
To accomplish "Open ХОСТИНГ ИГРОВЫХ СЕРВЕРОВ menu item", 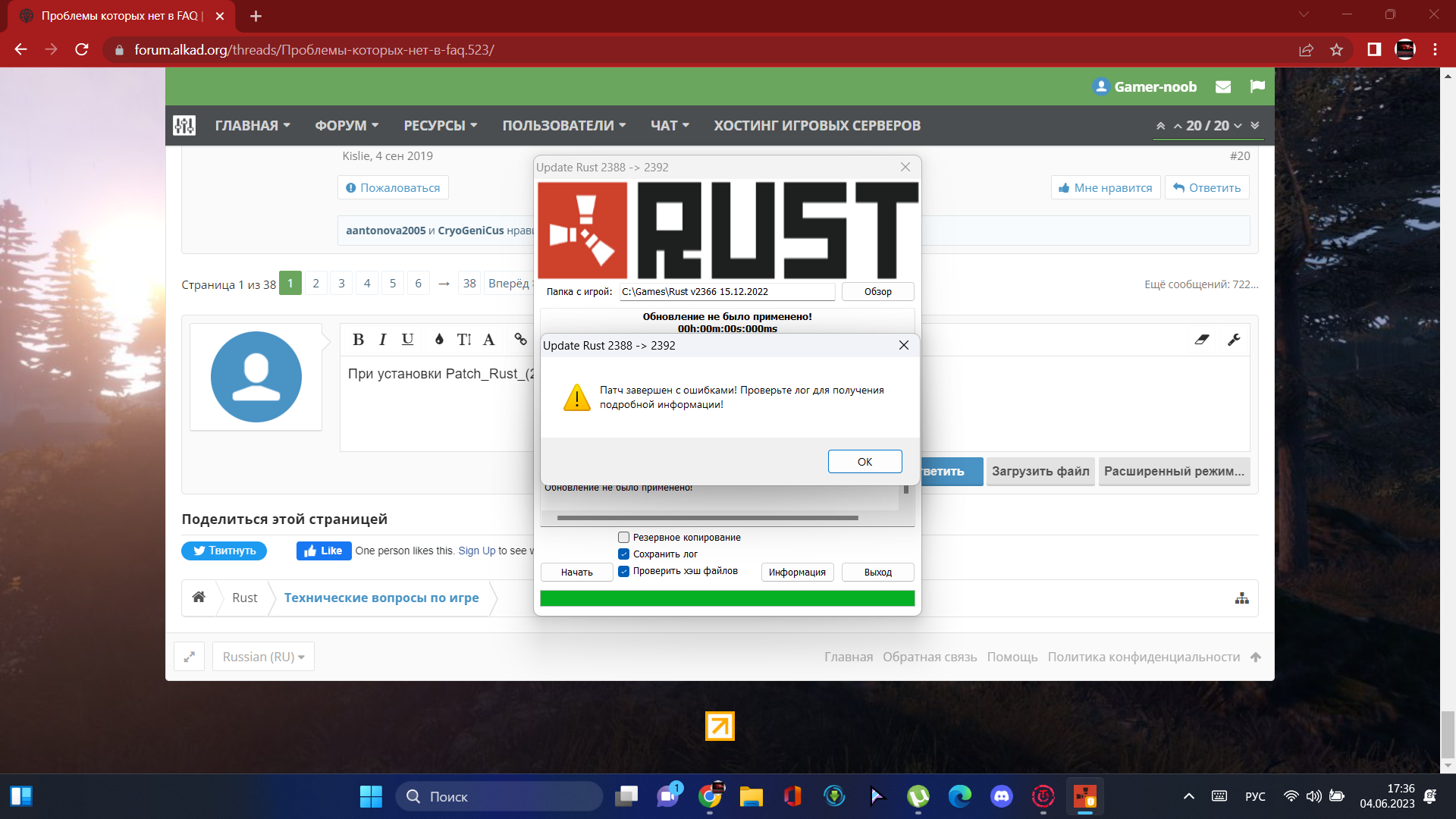I will click(x=817, y=126).
